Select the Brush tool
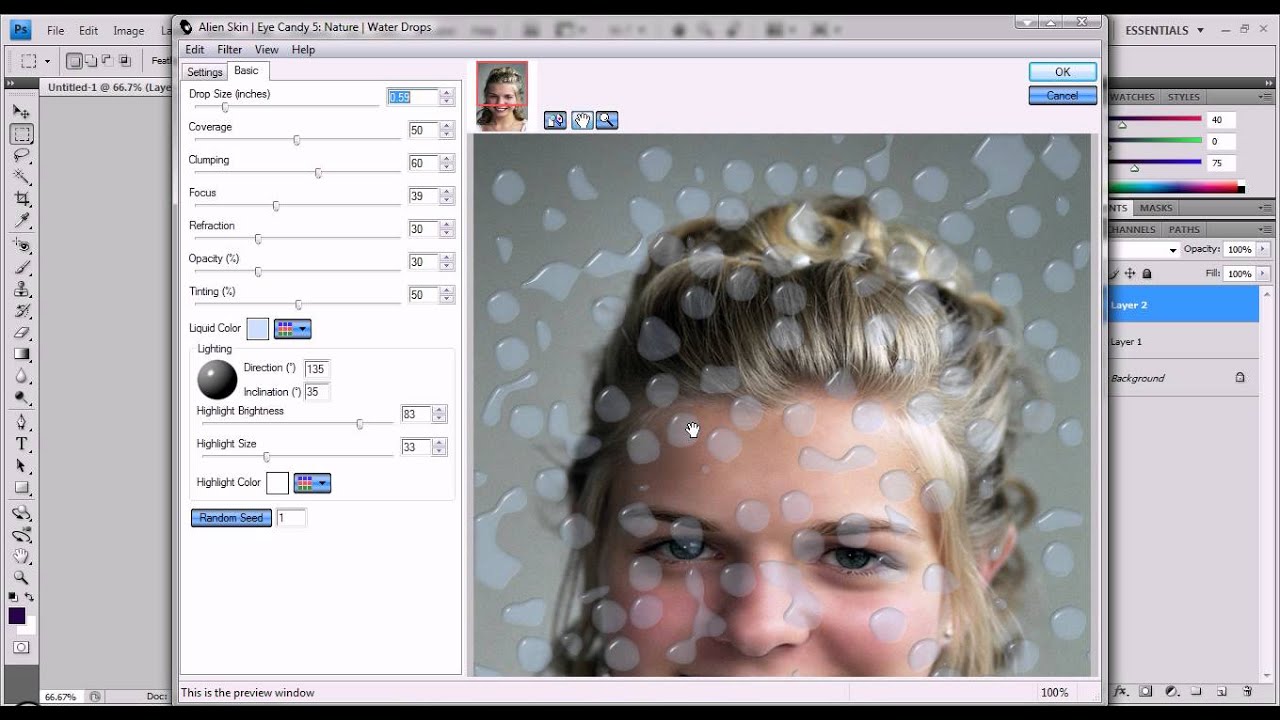Screen dimensions: 1280x720 point(21,268)
